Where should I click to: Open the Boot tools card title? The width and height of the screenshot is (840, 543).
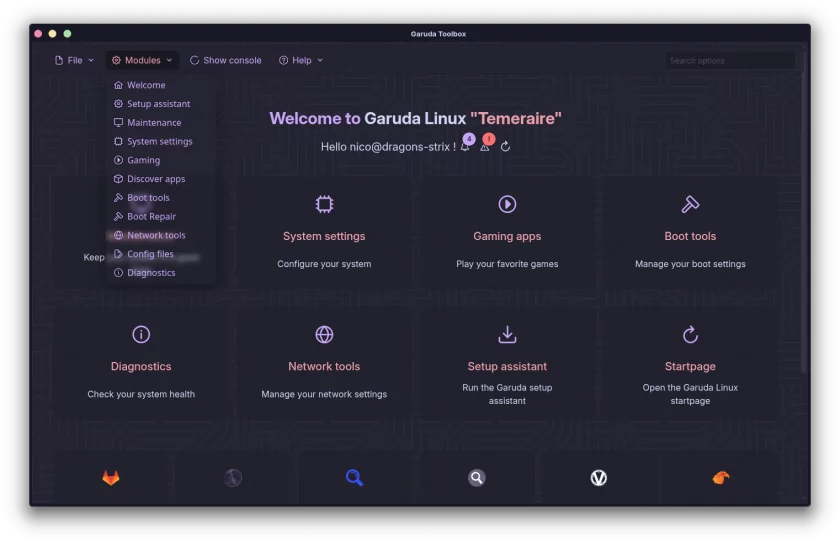690,236
